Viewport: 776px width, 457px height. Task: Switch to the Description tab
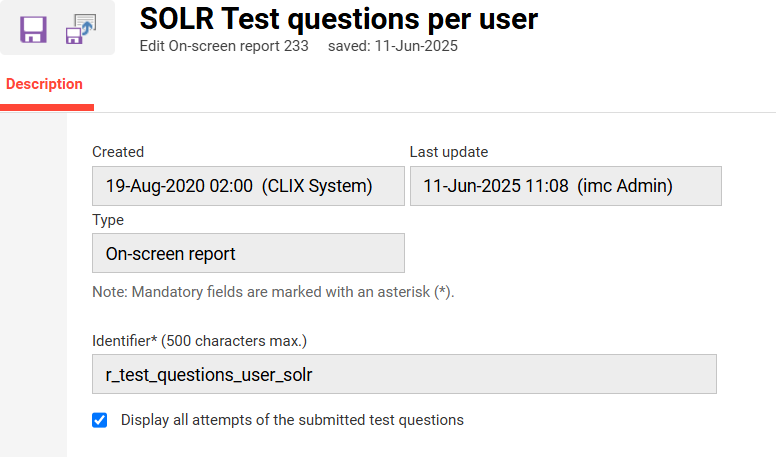pyautogui.click(x=44, y=84)
